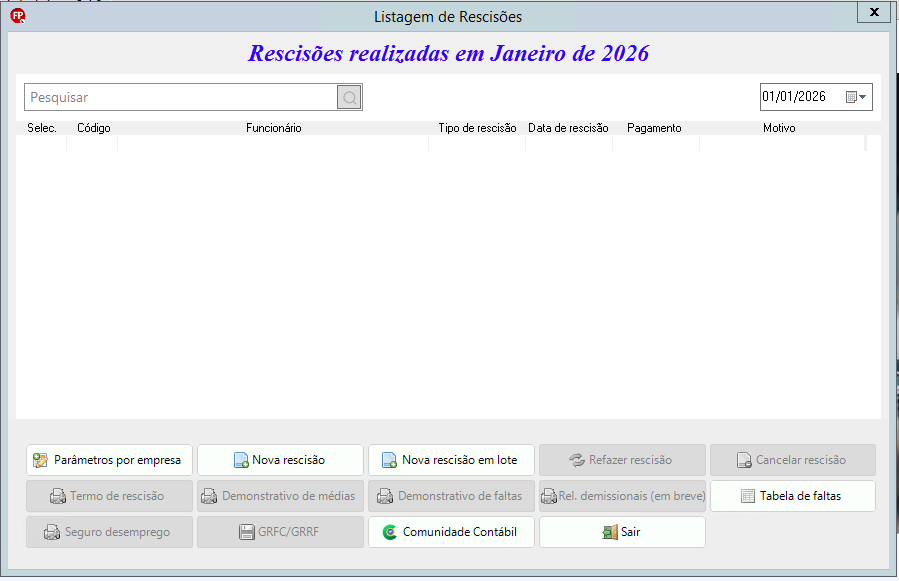Image resolution: width=899 pixels, height=581 pixels.
Task: Open Tabela de faltas
Action: 793,496
